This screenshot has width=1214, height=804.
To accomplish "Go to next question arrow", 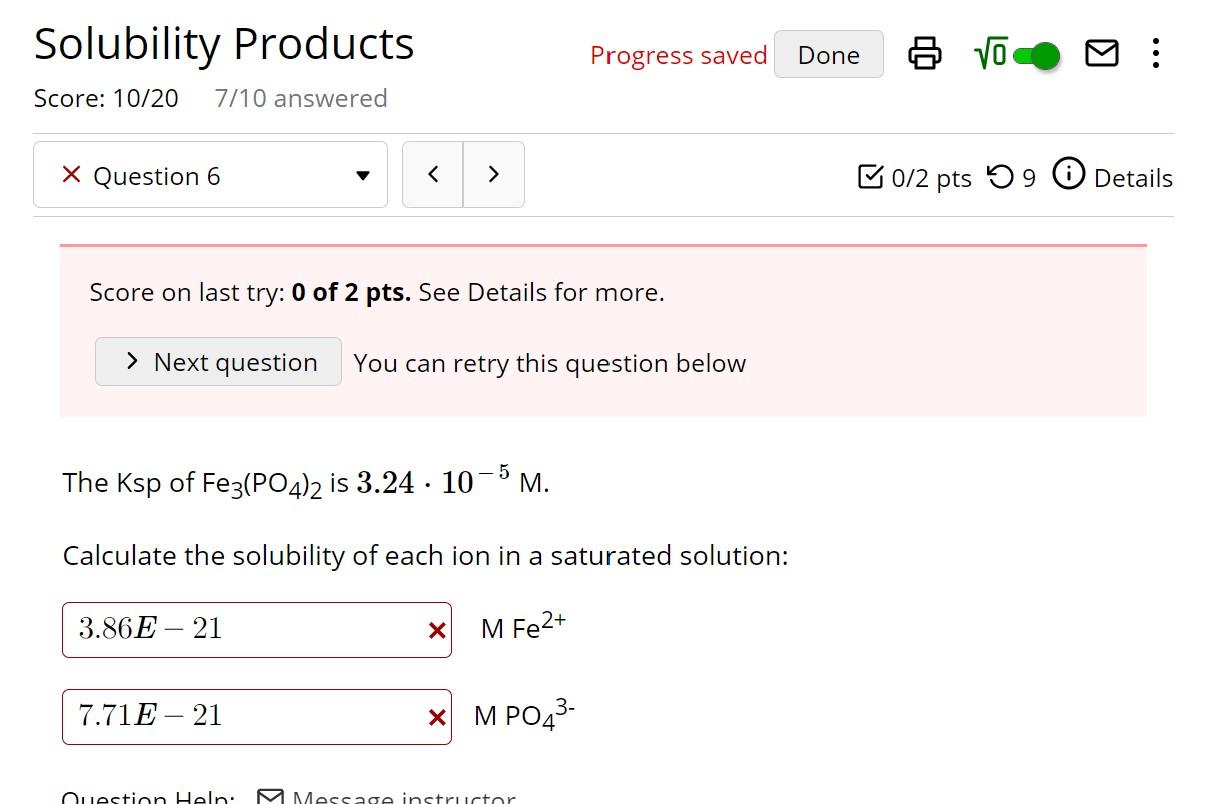I will click(x=494, y=175).
